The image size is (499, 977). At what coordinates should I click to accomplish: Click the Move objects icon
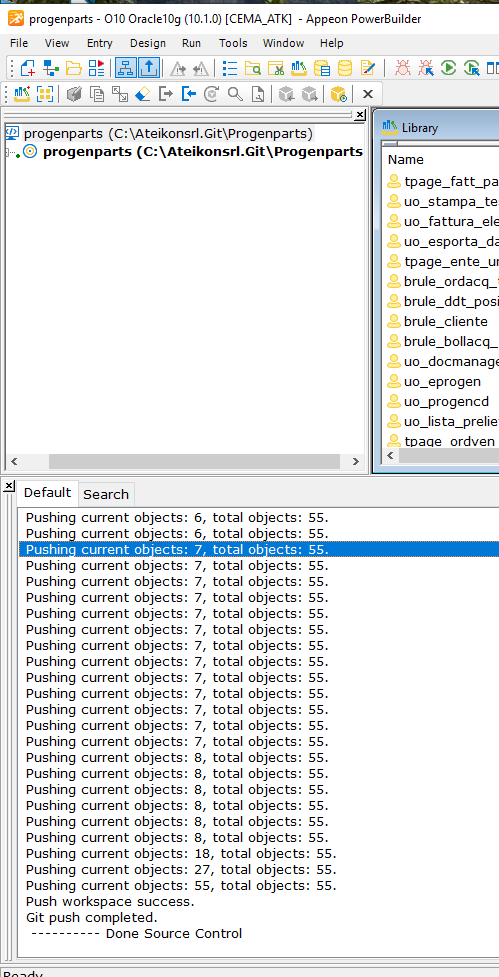[x=120, y=94]
